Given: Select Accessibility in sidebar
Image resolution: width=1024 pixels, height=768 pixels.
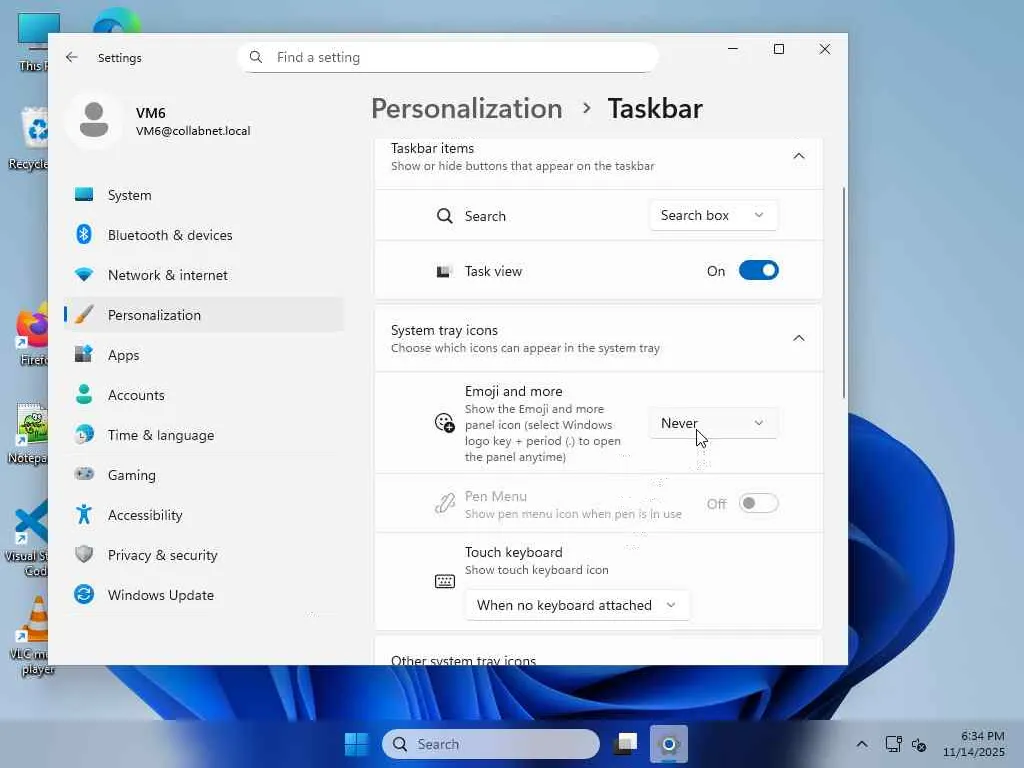Looking at the screenshot, I should [x=204, y=515].
